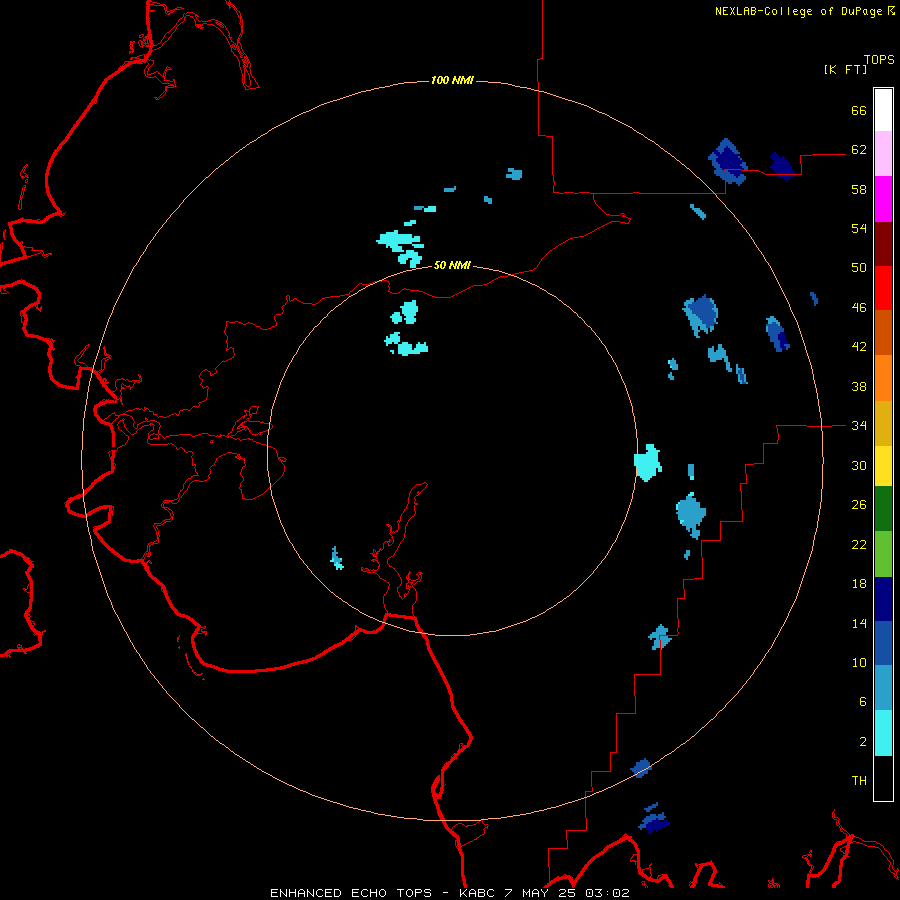Screen dimensions: 900x900
Task: Select the "66" scale value
Action: pos(859,110)
